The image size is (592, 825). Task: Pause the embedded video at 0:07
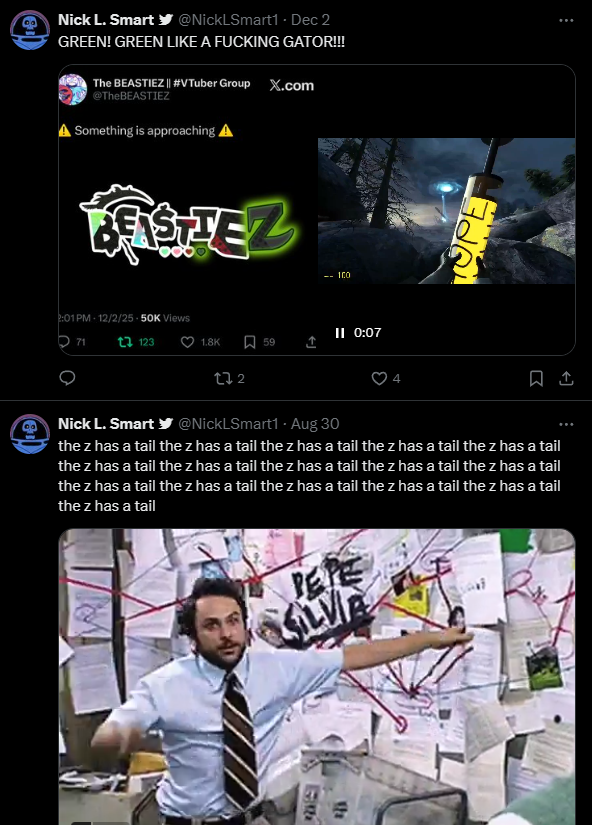tap(340, 333)
